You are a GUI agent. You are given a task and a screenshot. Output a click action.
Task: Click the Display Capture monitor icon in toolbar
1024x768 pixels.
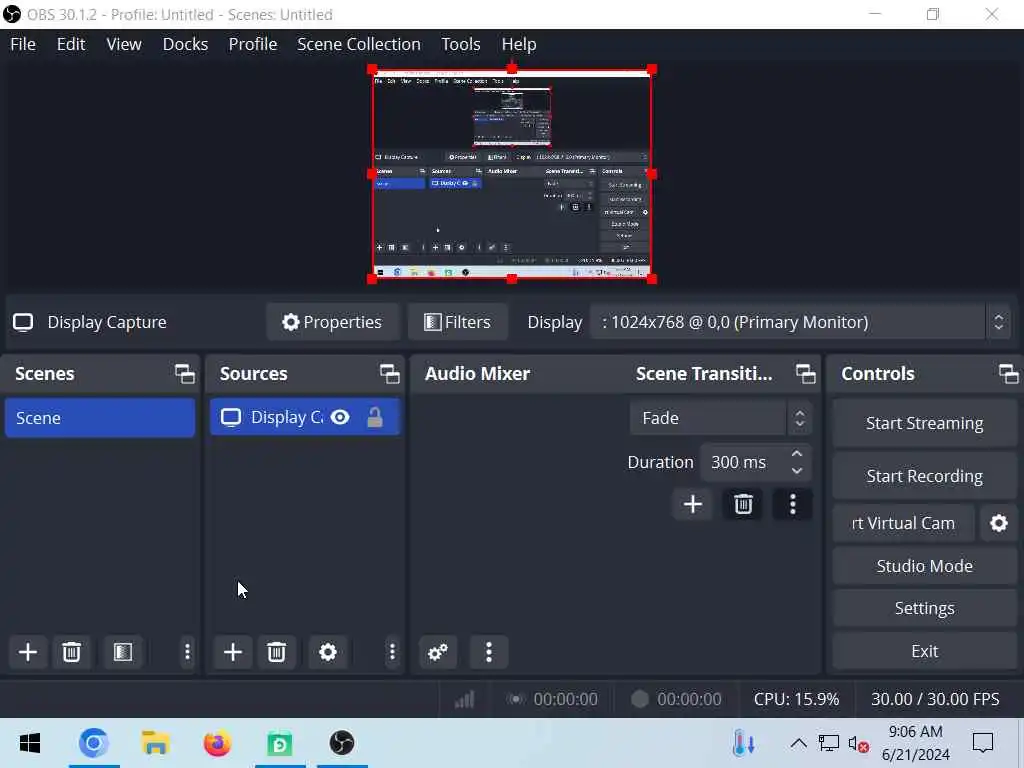[24, 323]
